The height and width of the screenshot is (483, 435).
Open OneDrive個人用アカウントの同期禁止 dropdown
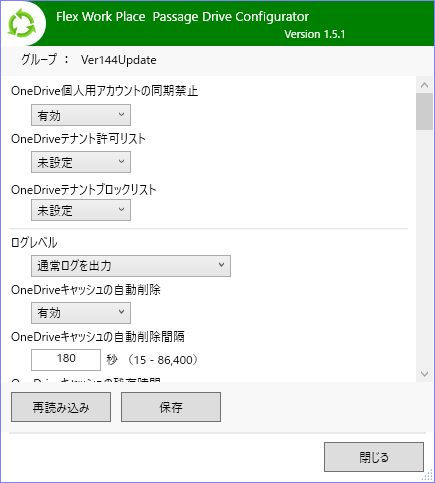pyautogui.click(x=81, y=115)
